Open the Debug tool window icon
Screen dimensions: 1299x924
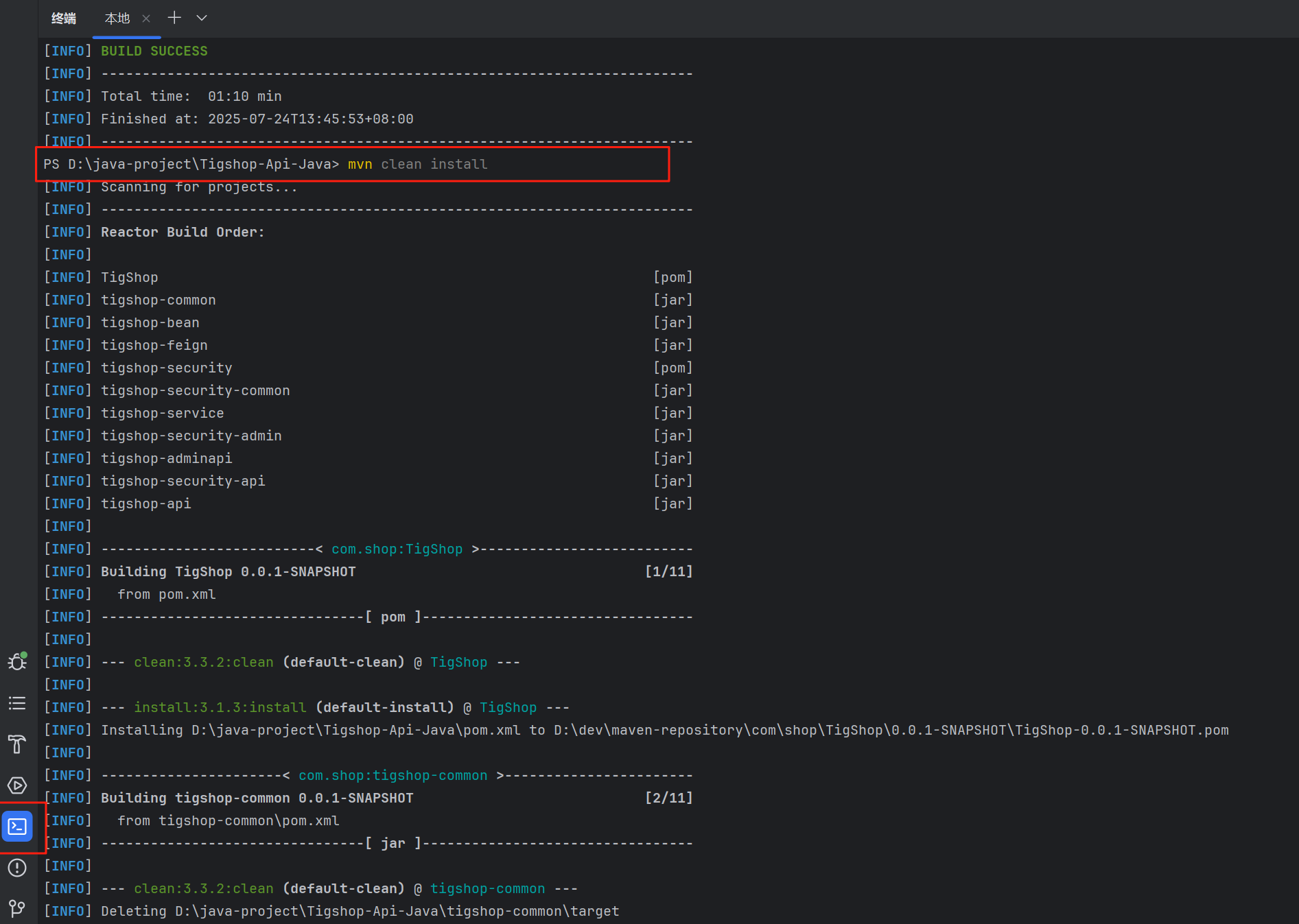(17, 661)
